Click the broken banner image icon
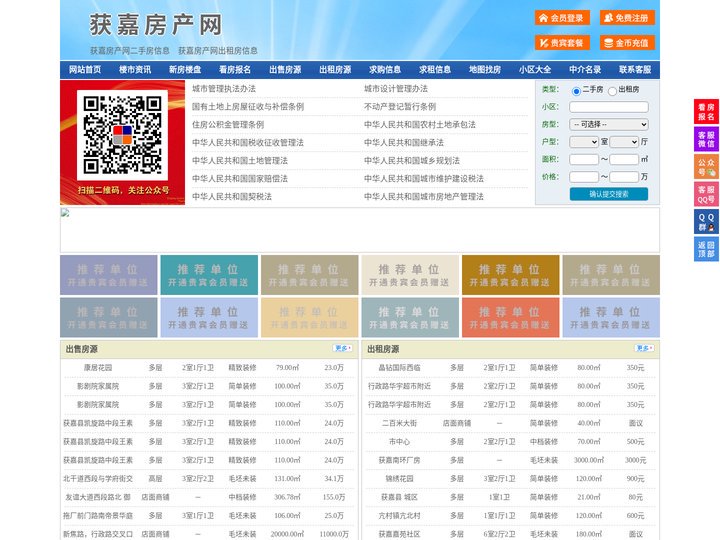Viewport: 720px width, 540px height. click(65, 213)
